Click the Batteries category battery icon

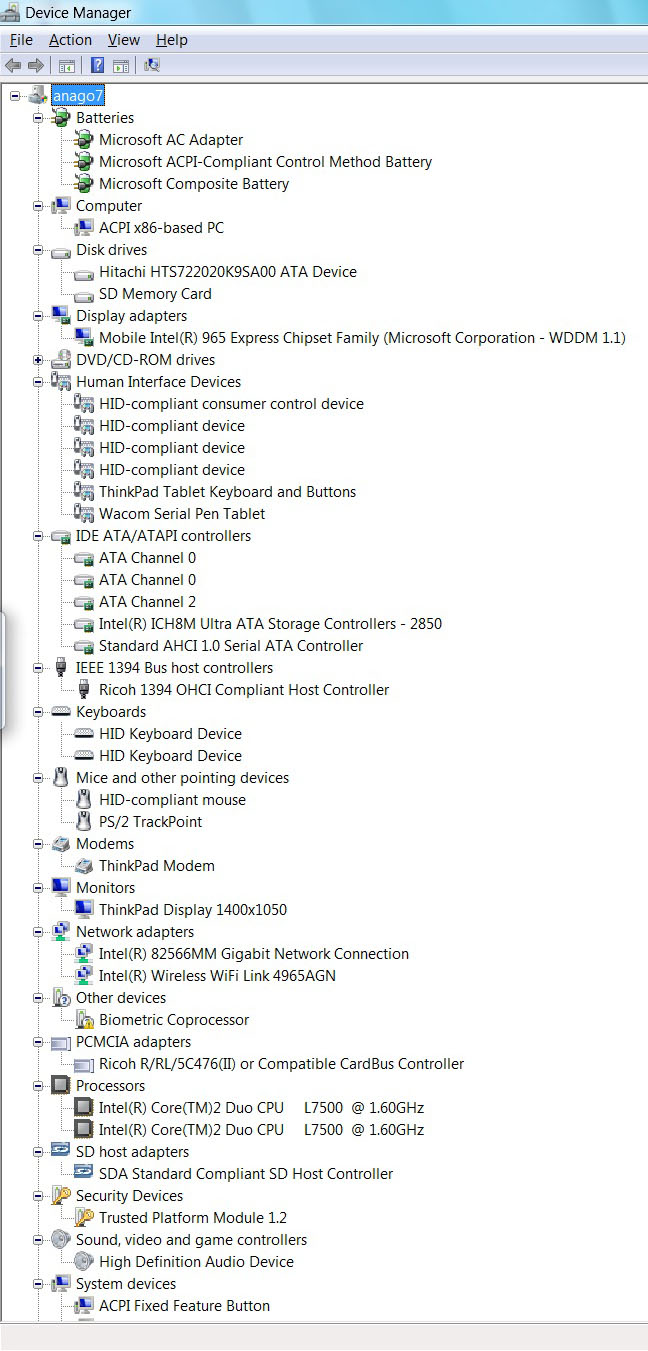point(61,118)
